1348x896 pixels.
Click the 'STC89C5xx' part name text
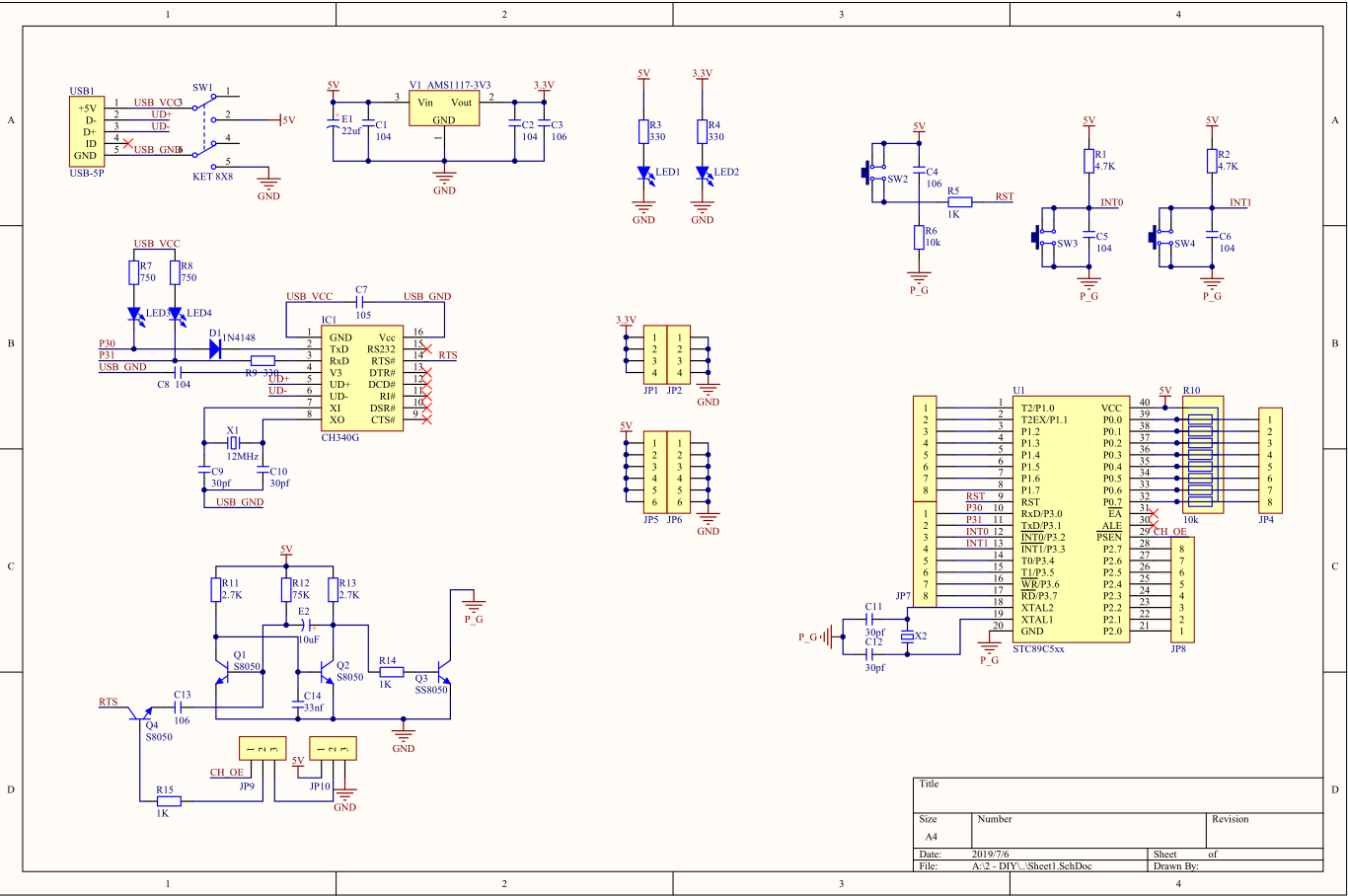pyautogui.click(x=1039, y=649)
